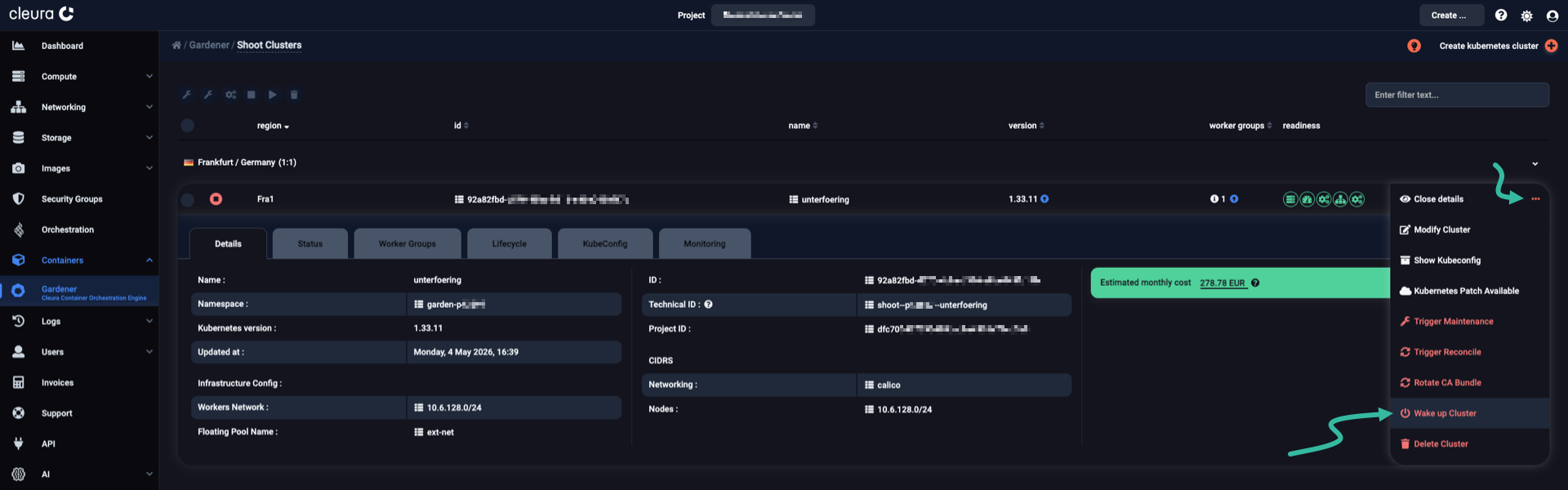Viewport: 1568px width, 490px height.
Task: Choose Trigger Maintenance from actions menu
Action: (x=1446, y=322)
